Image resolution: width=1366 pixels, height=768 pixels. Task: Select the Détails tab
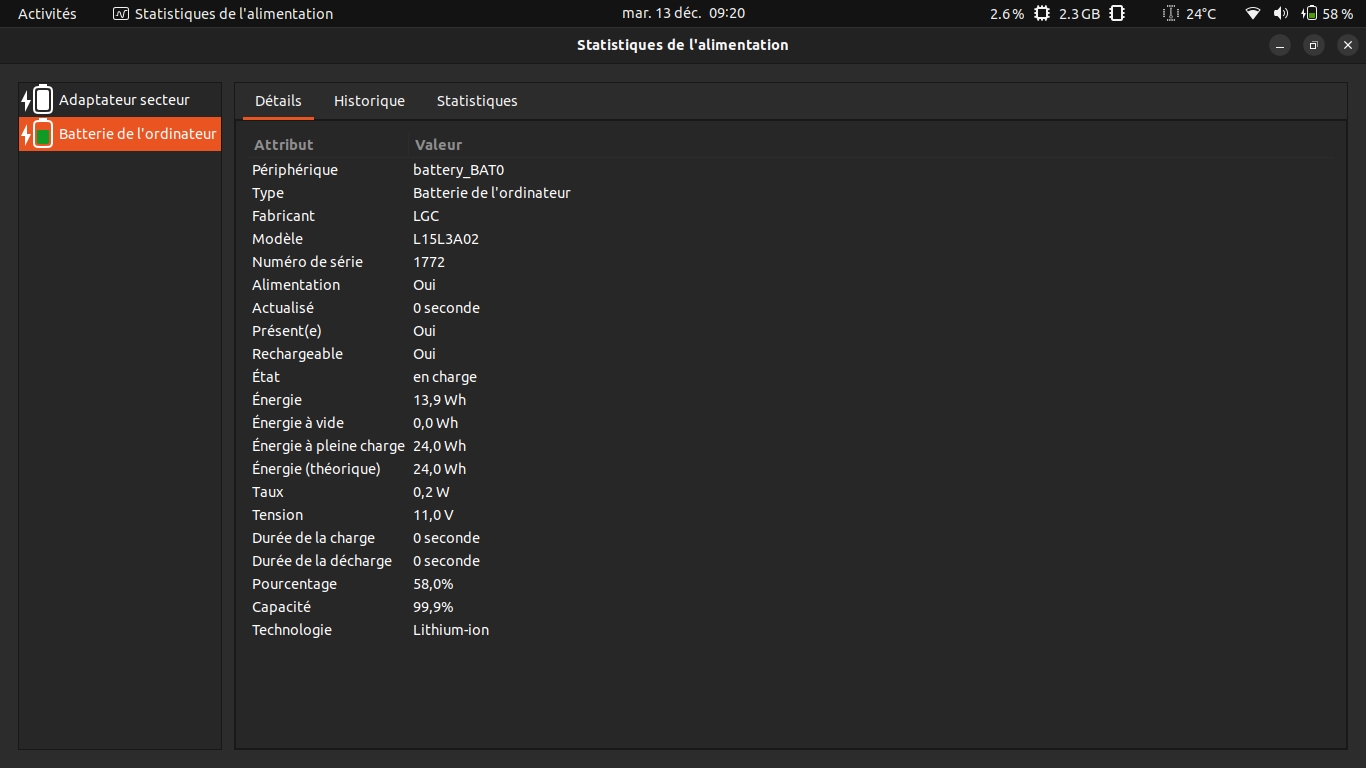(278, 101)
